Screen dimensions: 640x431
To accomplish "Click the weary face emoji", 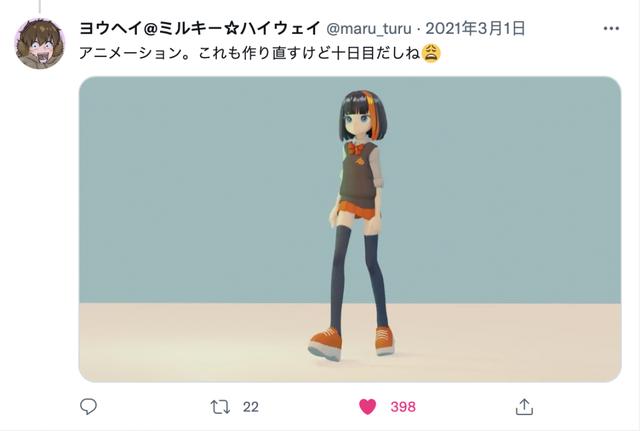I will coord(431,53).
